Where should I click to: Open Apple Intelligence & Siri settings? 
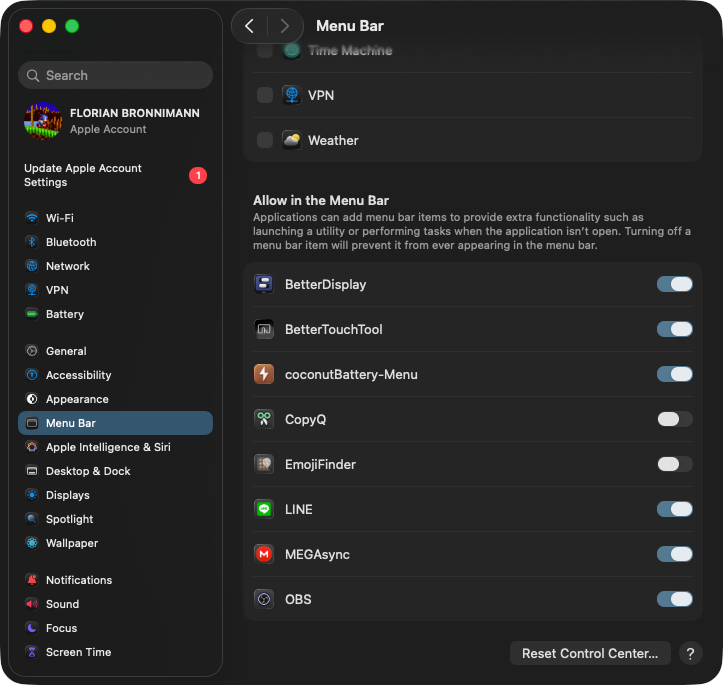108,447
